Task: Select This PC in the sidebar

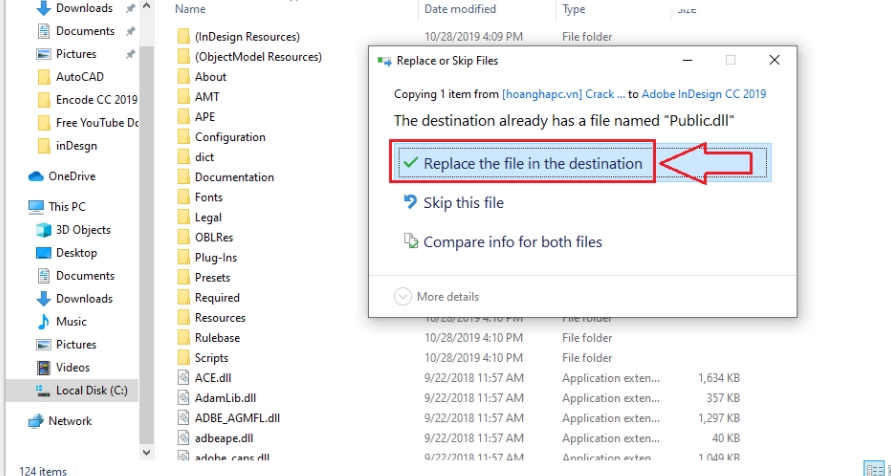Action: [66, 206]
